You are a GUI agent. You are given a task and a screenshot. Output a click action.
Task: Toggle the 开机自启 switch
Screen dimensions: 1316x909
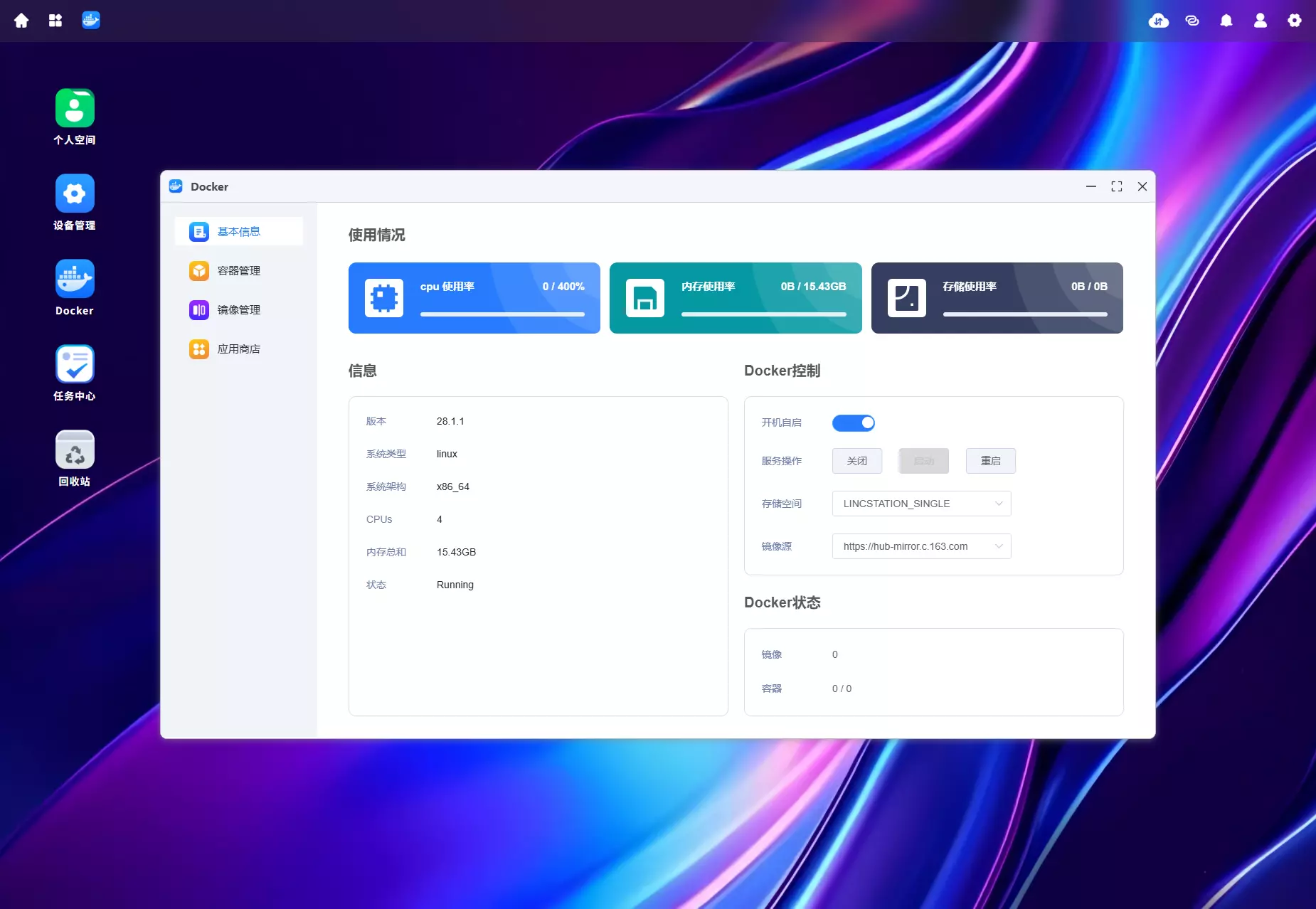pyautogui.click(x=854, y=423)
